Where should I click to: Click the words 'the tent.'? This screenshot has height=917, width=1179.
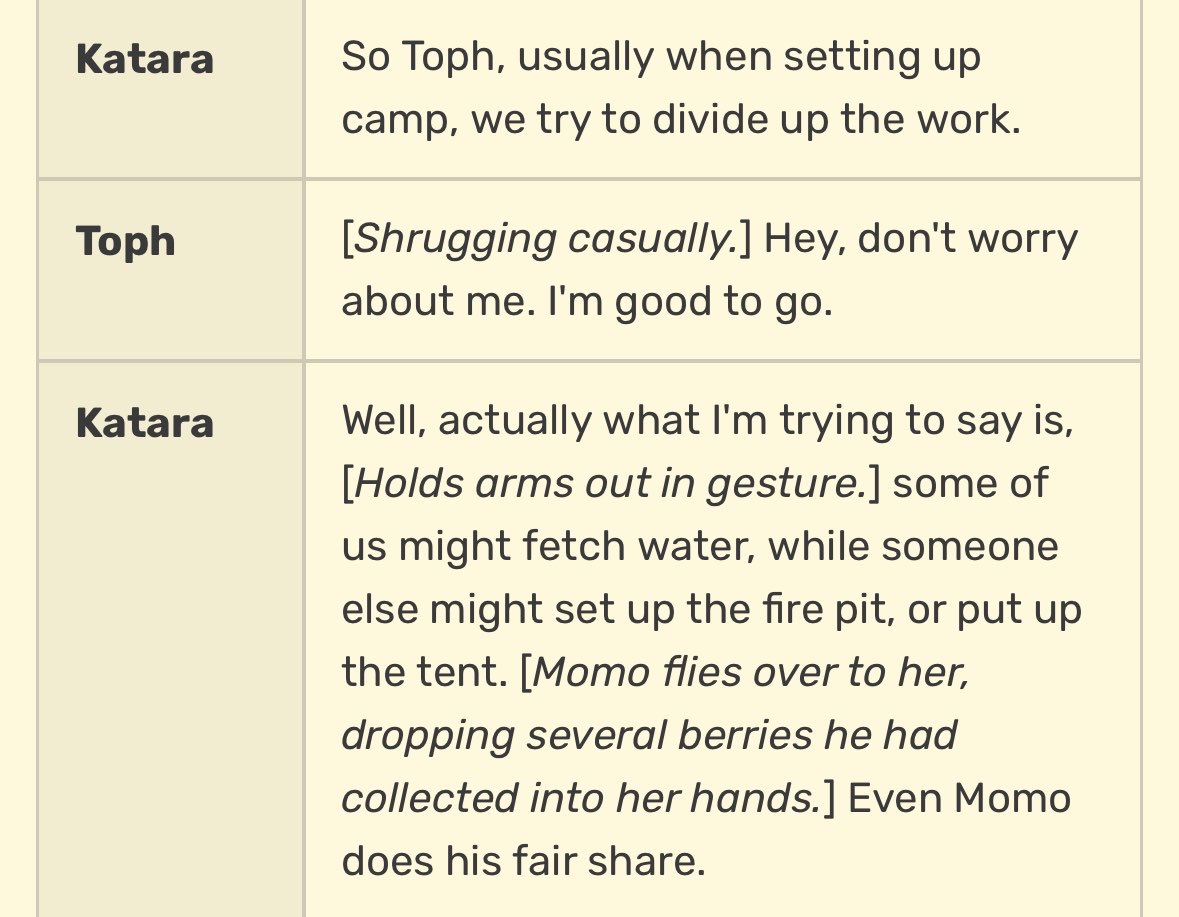(x=425, y=672)
